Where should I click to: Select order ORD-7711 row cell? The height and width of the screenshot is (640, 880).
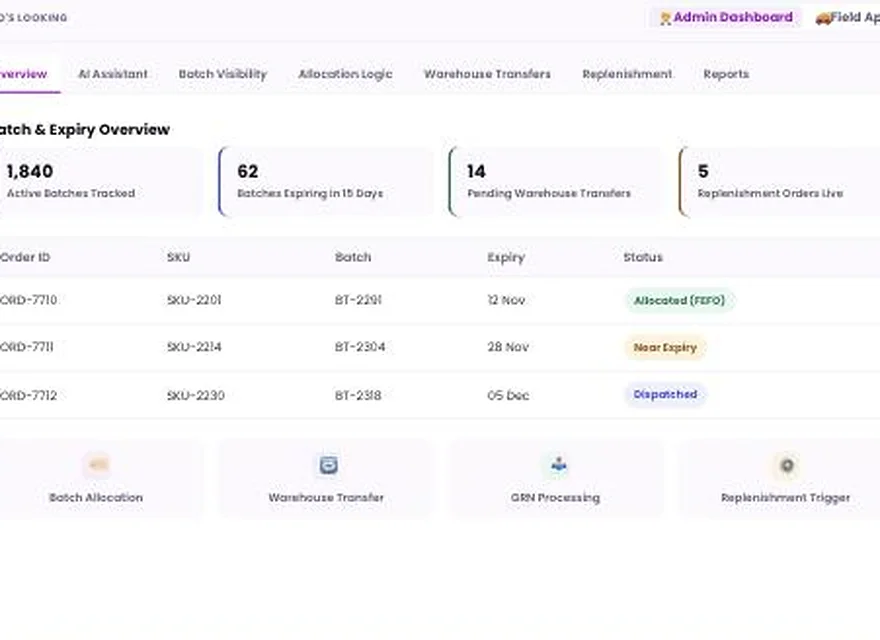(x=27, y=347)
